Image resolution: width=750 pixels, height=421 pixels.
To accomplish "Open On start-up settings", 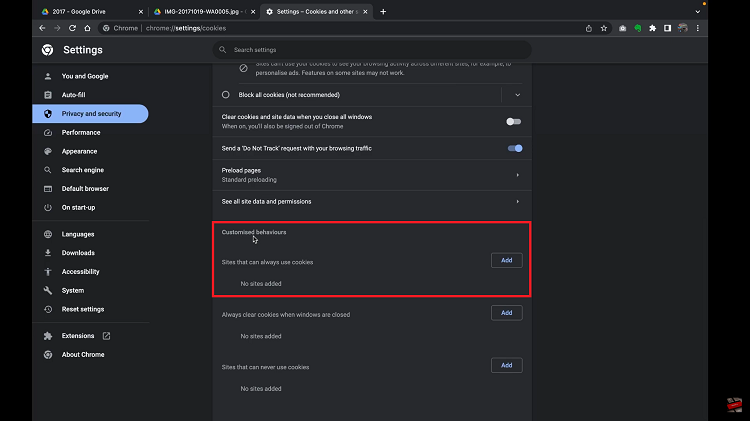I will 90,207.
